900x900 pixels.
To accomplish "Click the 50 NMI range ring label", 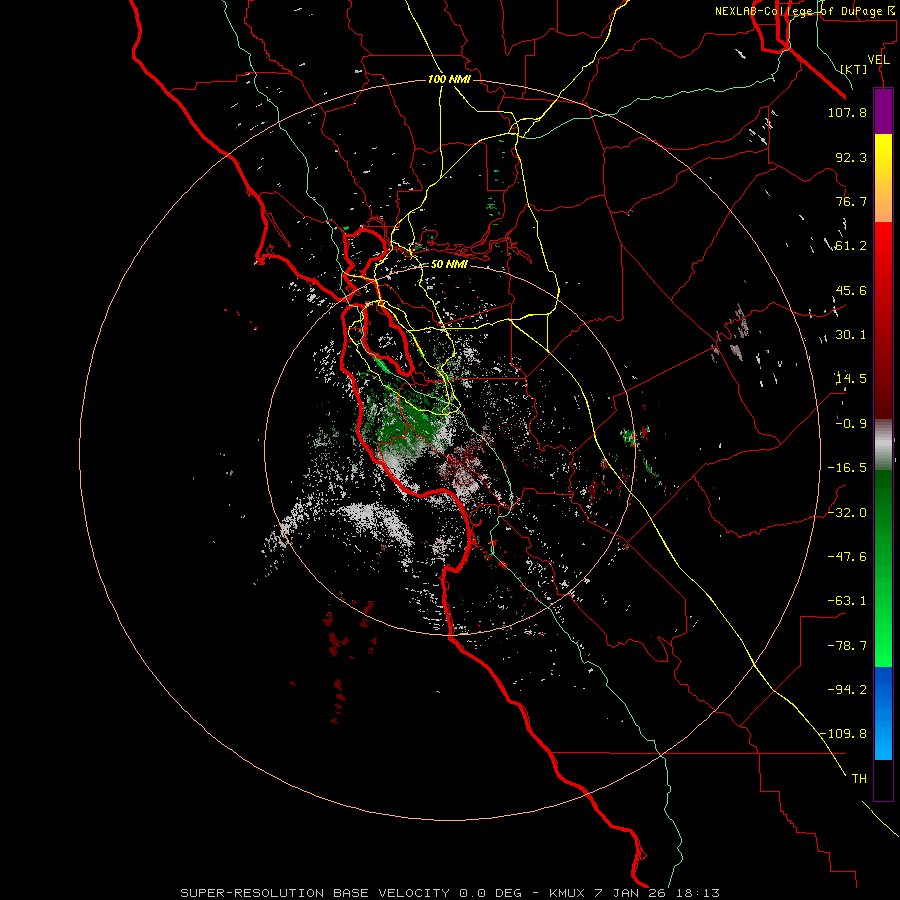I will (x=449, y=265).
